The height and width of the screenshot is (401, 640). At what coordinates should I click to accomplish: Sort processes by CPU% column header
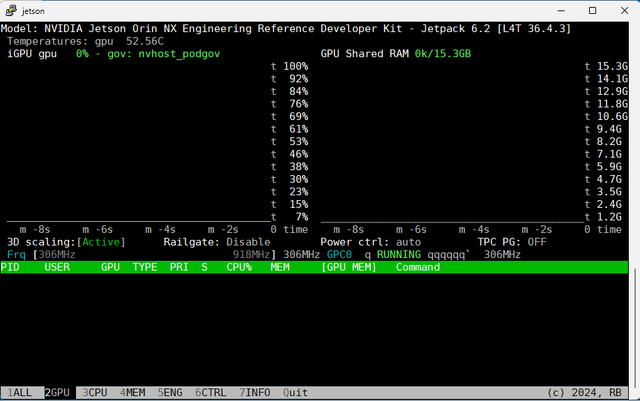[239, 268]
